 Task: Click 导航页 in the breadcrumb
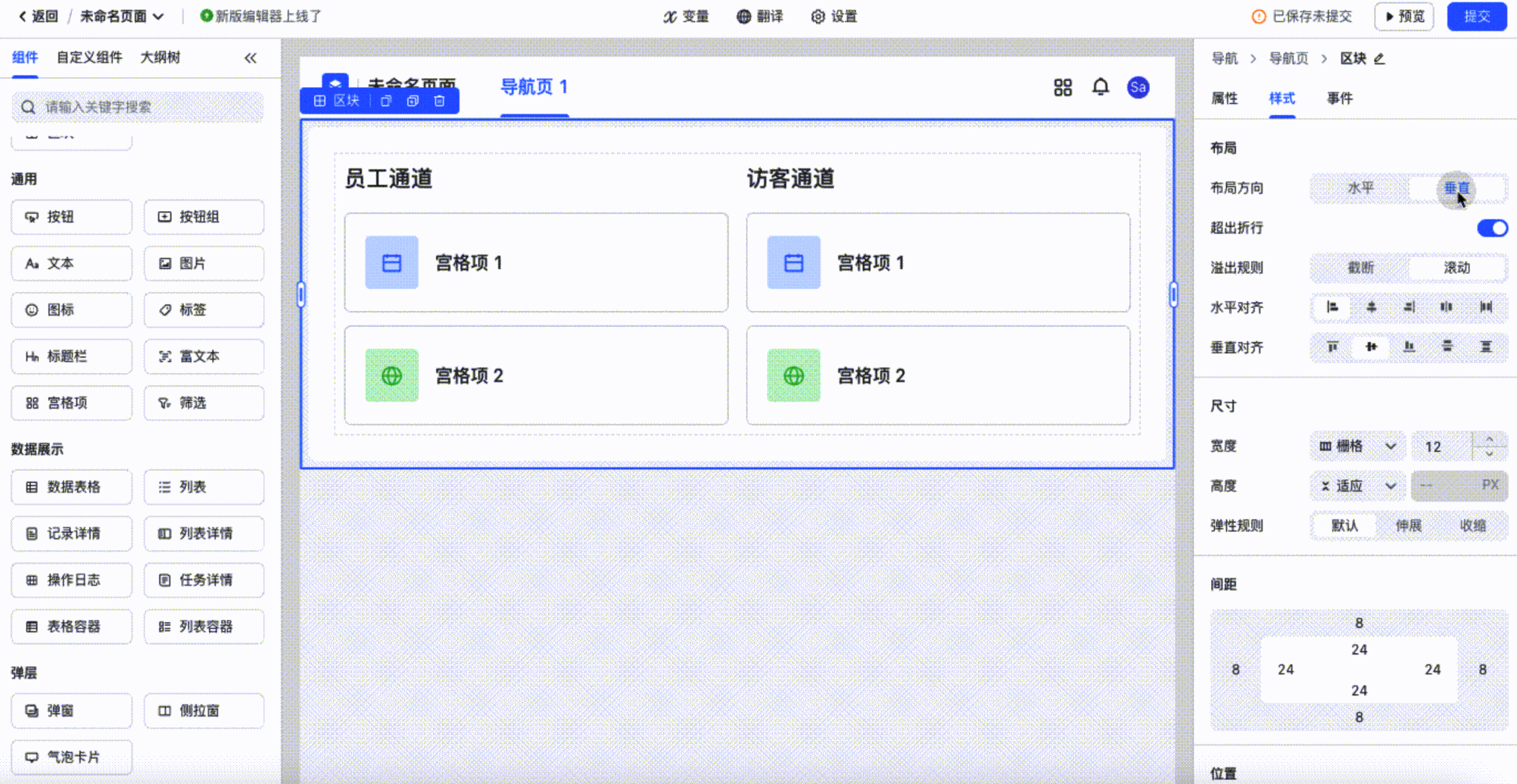1288,58
